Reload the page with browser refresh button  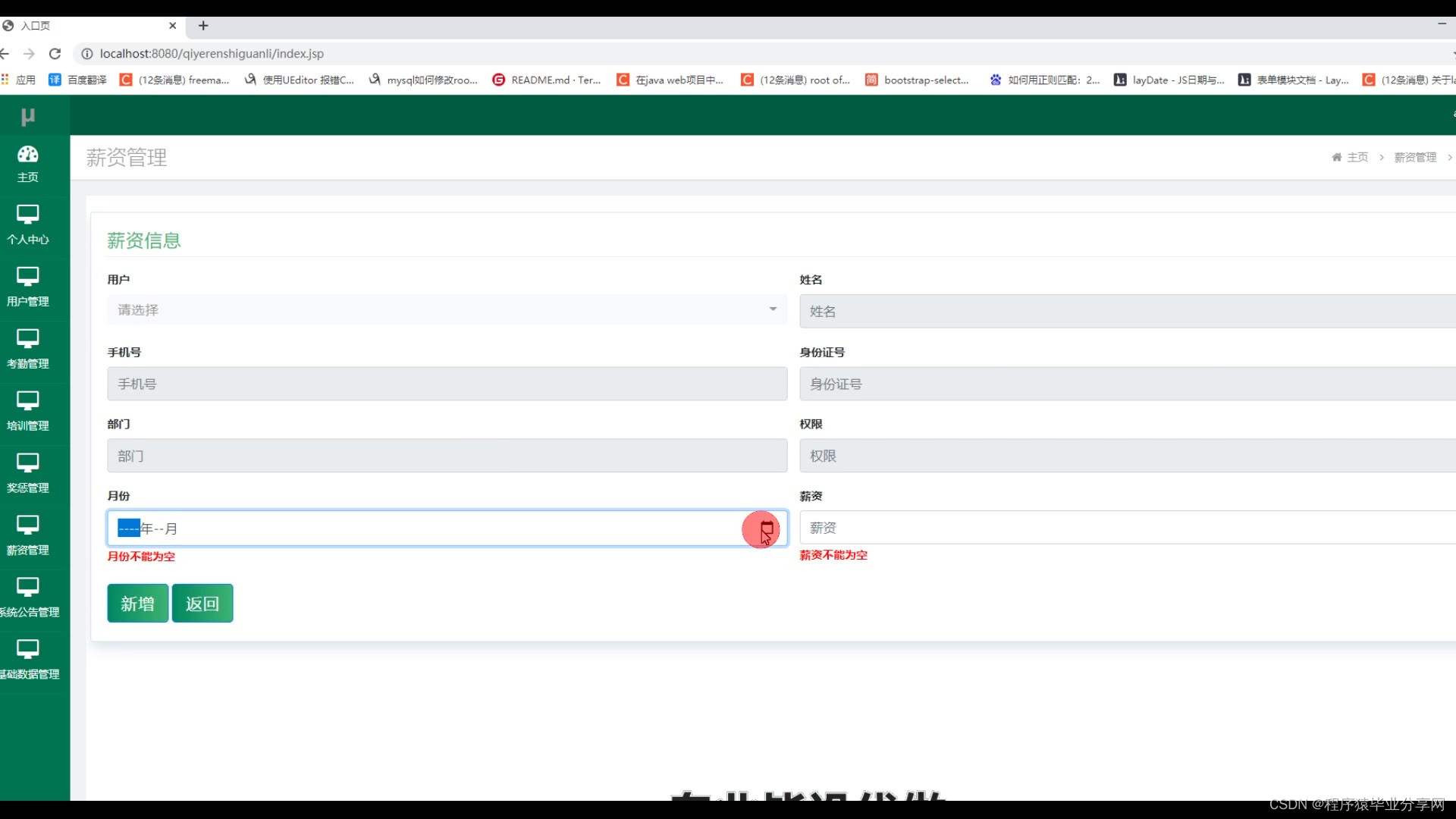55,54
